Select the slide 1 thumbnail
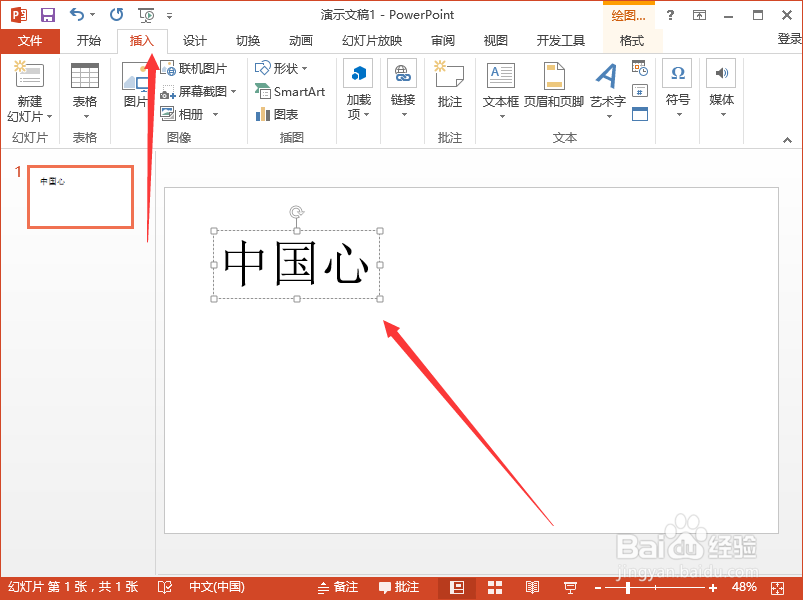Image resolution: width=803 pixels, height=600 pixels. [x=80, y=196]
